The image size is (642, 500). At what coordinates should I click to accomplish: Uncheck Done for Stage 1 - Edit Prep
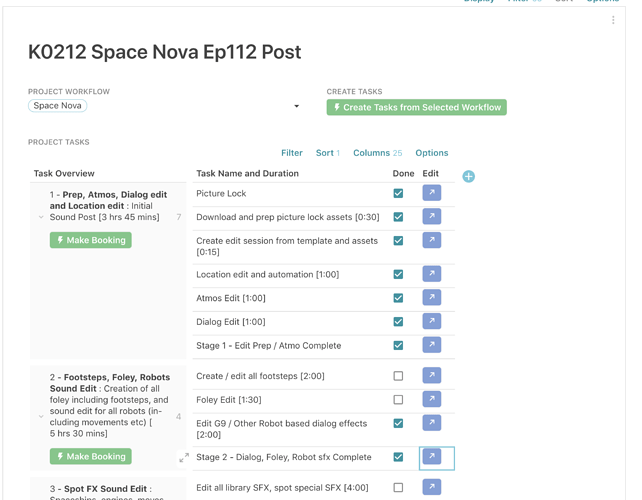(398, 346)
